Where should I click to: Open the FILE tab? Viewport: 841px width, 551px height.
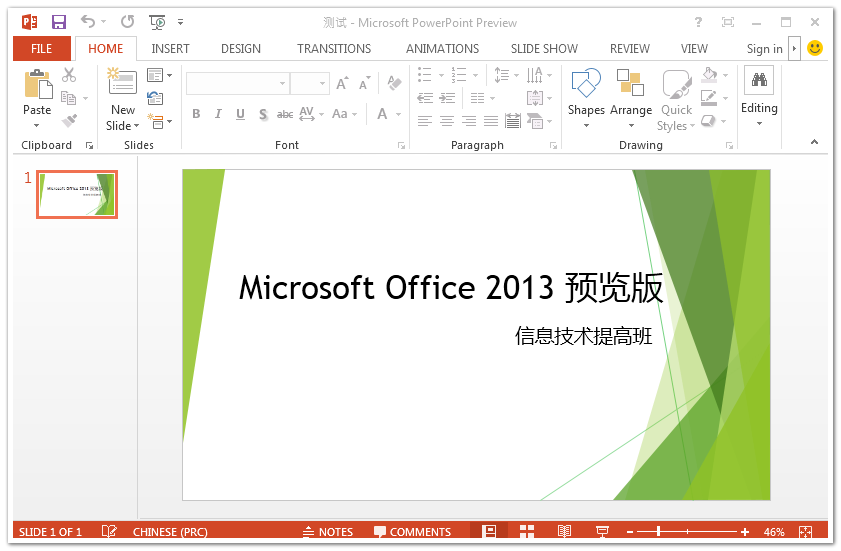click(x=41, y=49)
